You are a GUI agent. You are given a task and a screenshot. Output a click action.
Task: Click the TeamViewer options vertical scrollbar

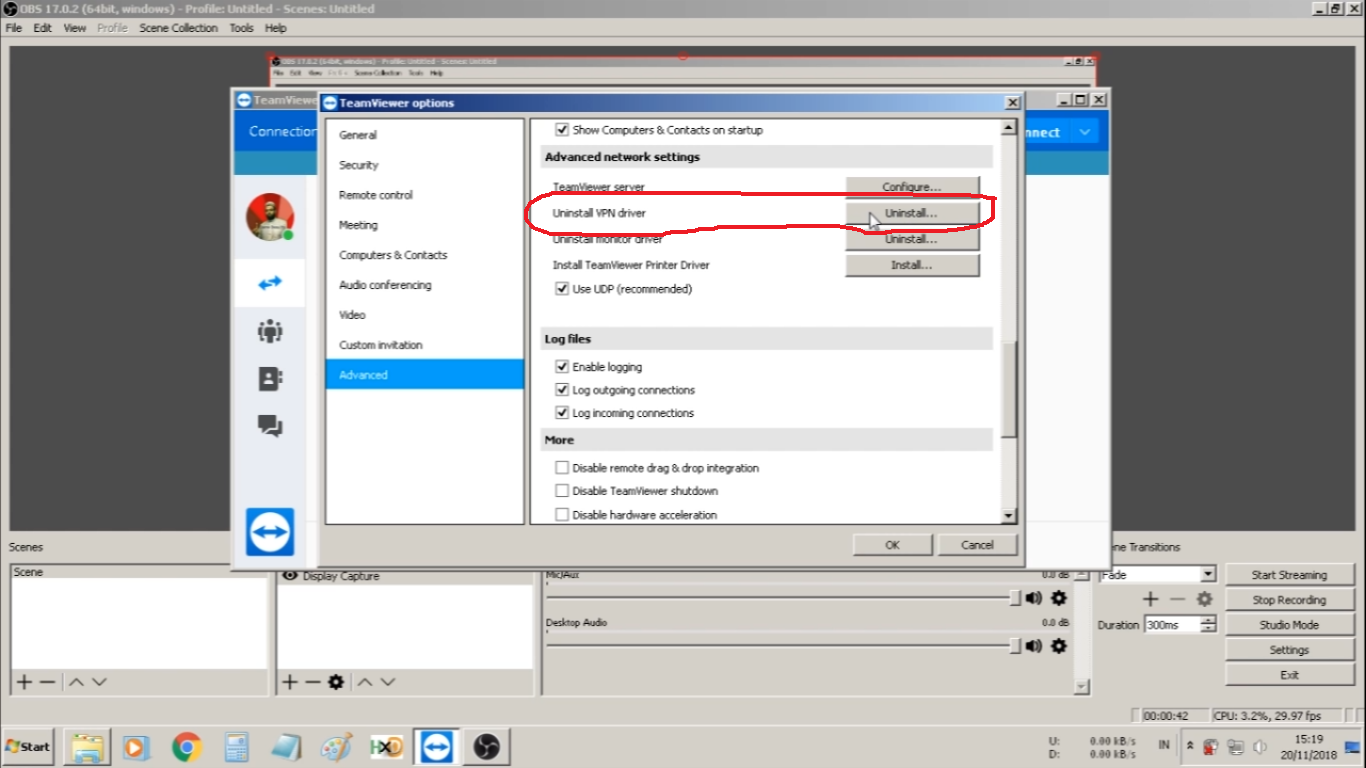tap(1009, 322)
